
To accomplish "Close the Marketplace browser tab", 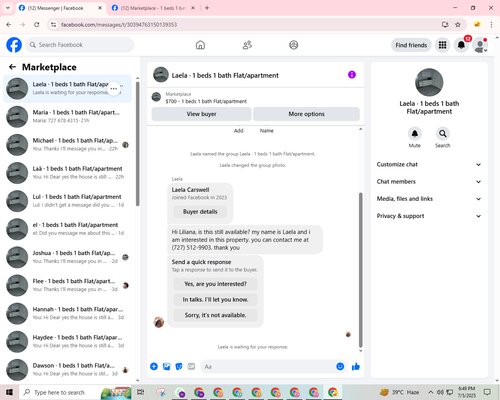I will [x=193, y=8].
